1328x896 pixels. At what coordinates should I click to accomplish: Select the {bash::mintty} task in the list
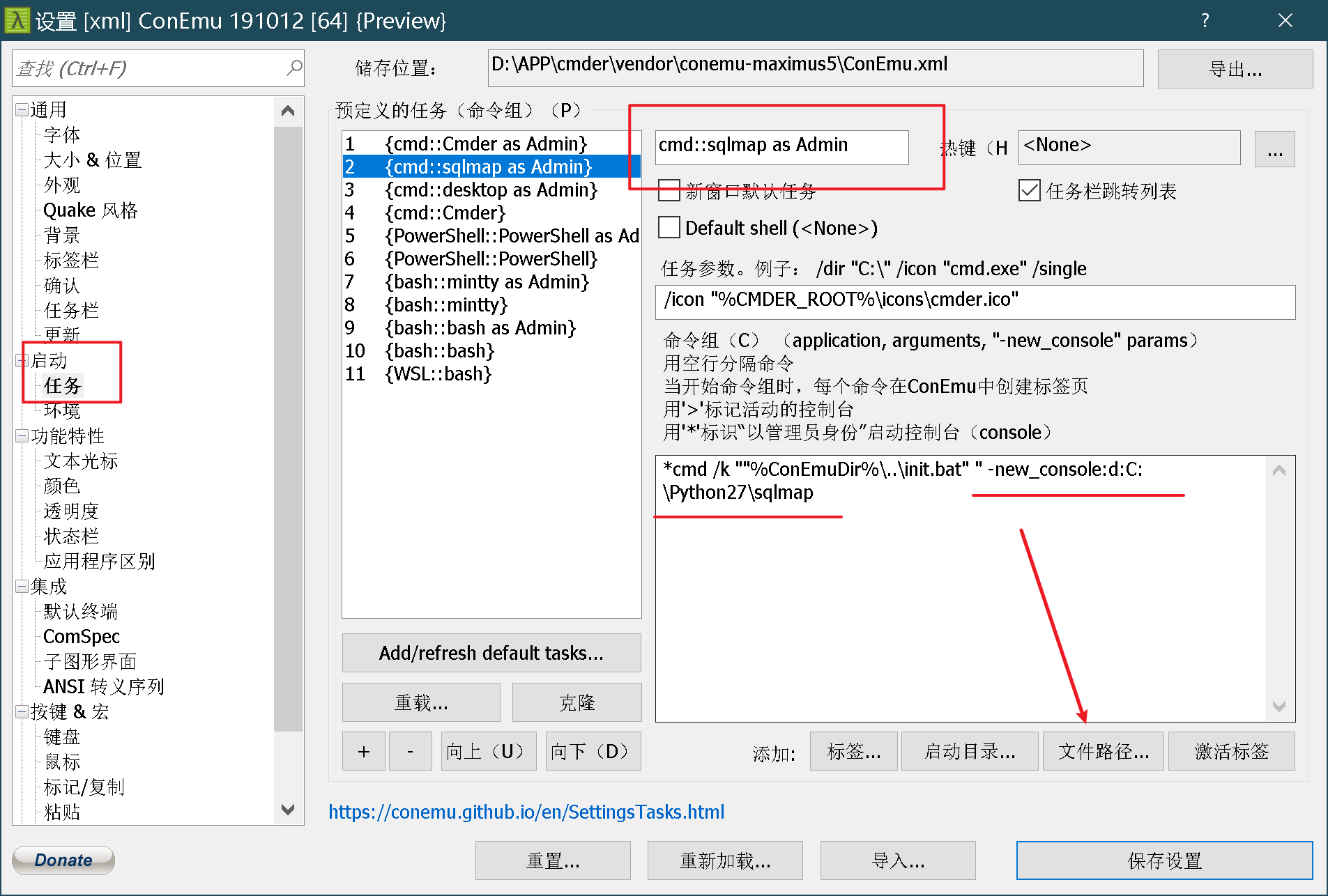(x=445, y=304)
